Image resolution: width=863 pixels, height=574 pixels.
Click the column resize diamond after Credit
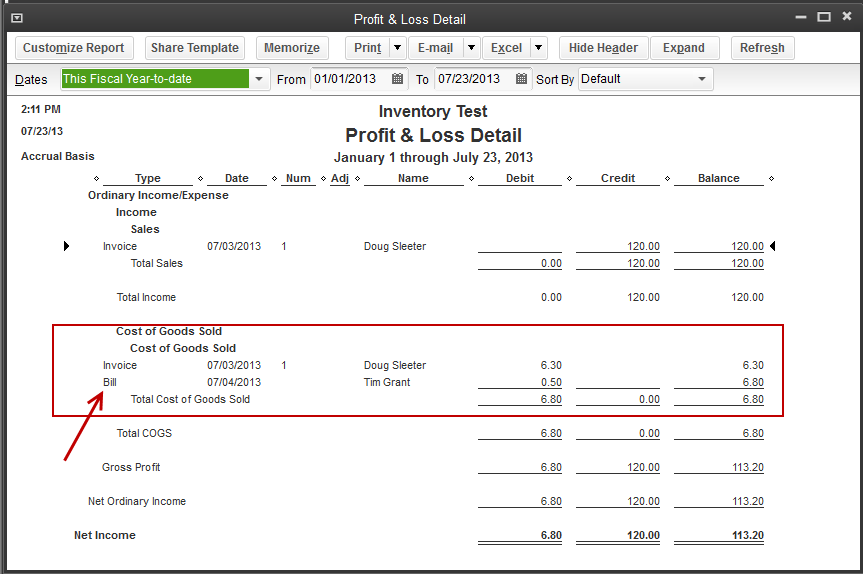[x=667, y=178]
